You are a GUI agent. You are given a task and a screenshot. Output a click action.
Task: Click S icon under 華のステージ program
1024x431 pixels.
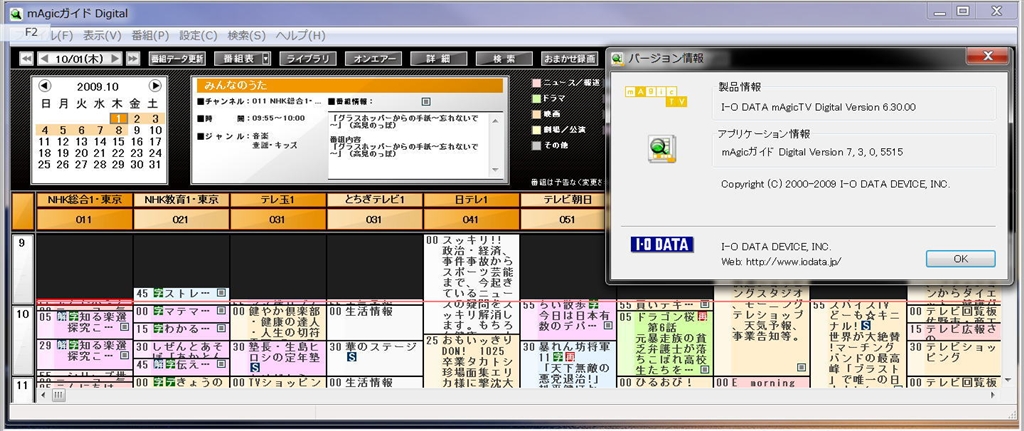pos(351,357)
